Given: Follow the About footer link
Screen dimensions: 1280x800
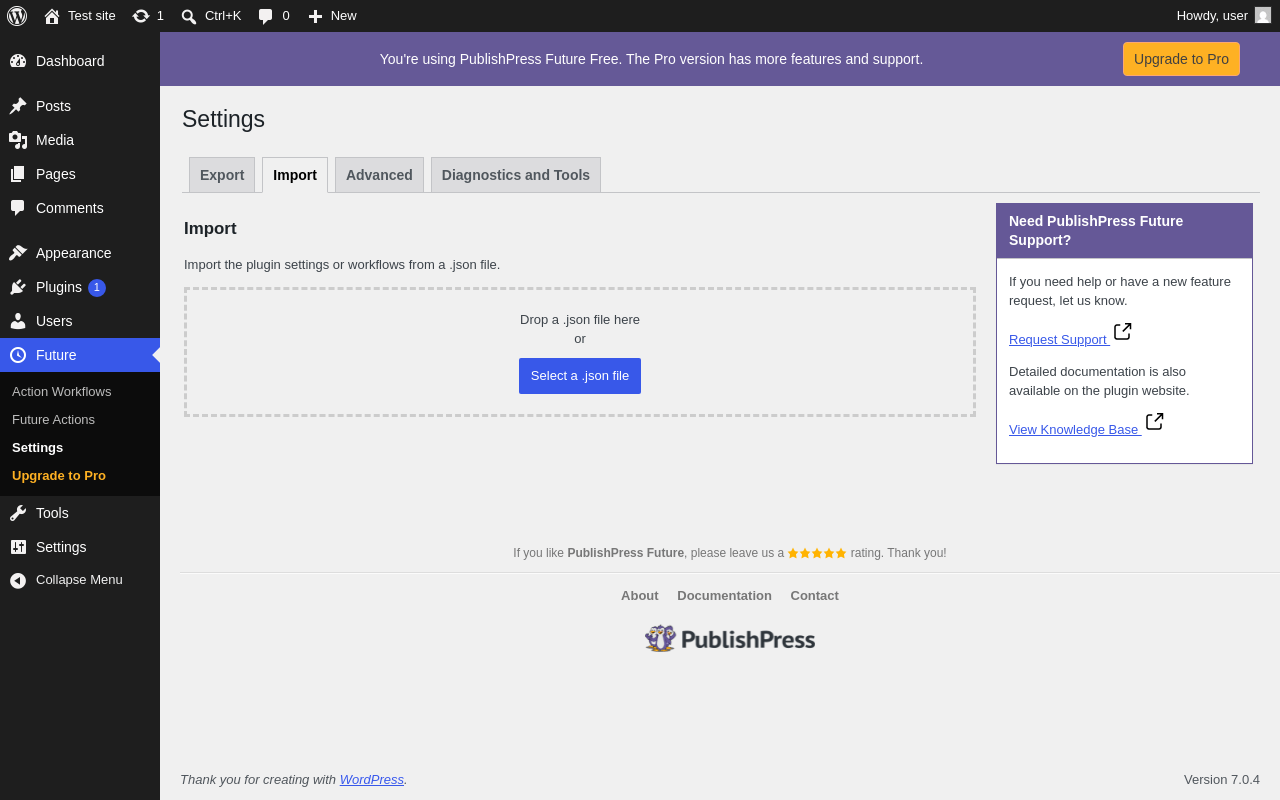Looking at the screenshot, I should click(x=640, y=595).
